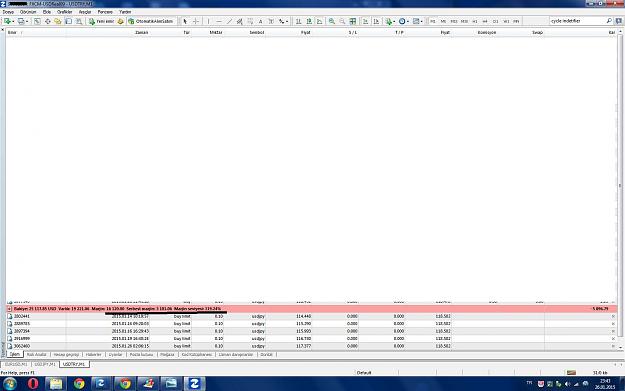
Task: Open the Ekle menu
Action: tap(47, 12)
